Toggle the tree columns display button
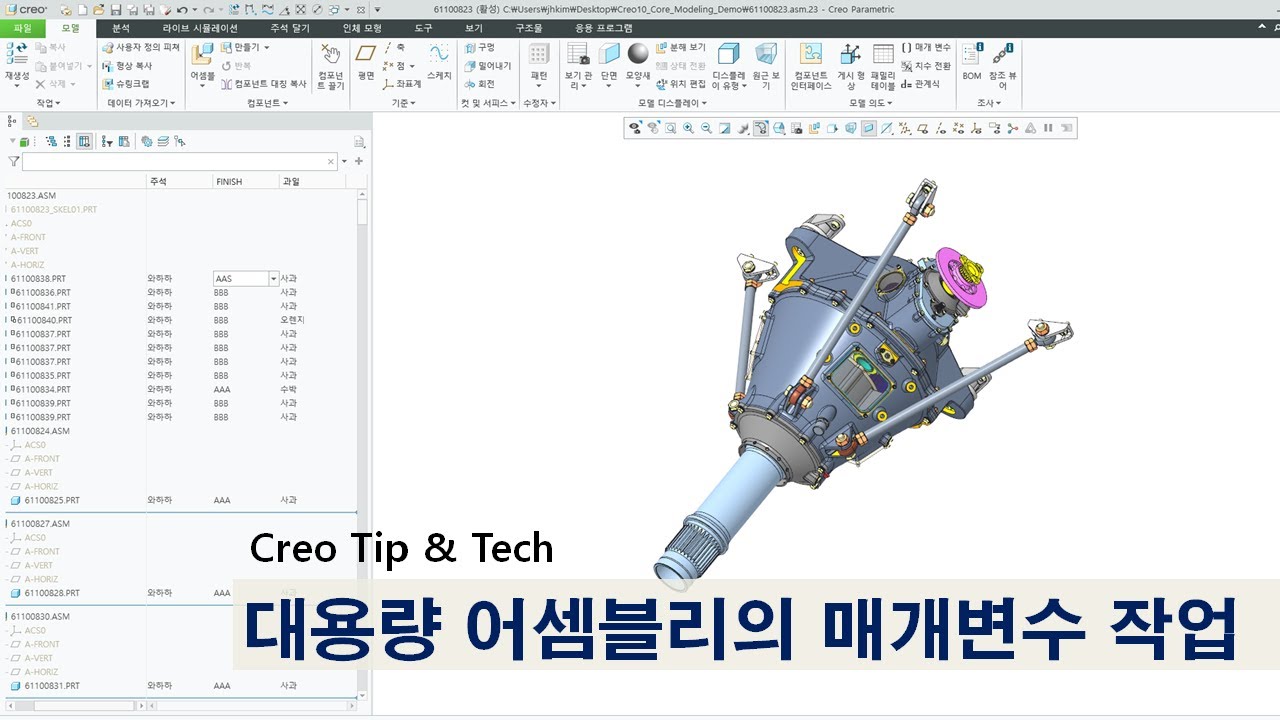Image resolution: width=1280 pixels, height=720 pixels. click(x=84, y=142)
